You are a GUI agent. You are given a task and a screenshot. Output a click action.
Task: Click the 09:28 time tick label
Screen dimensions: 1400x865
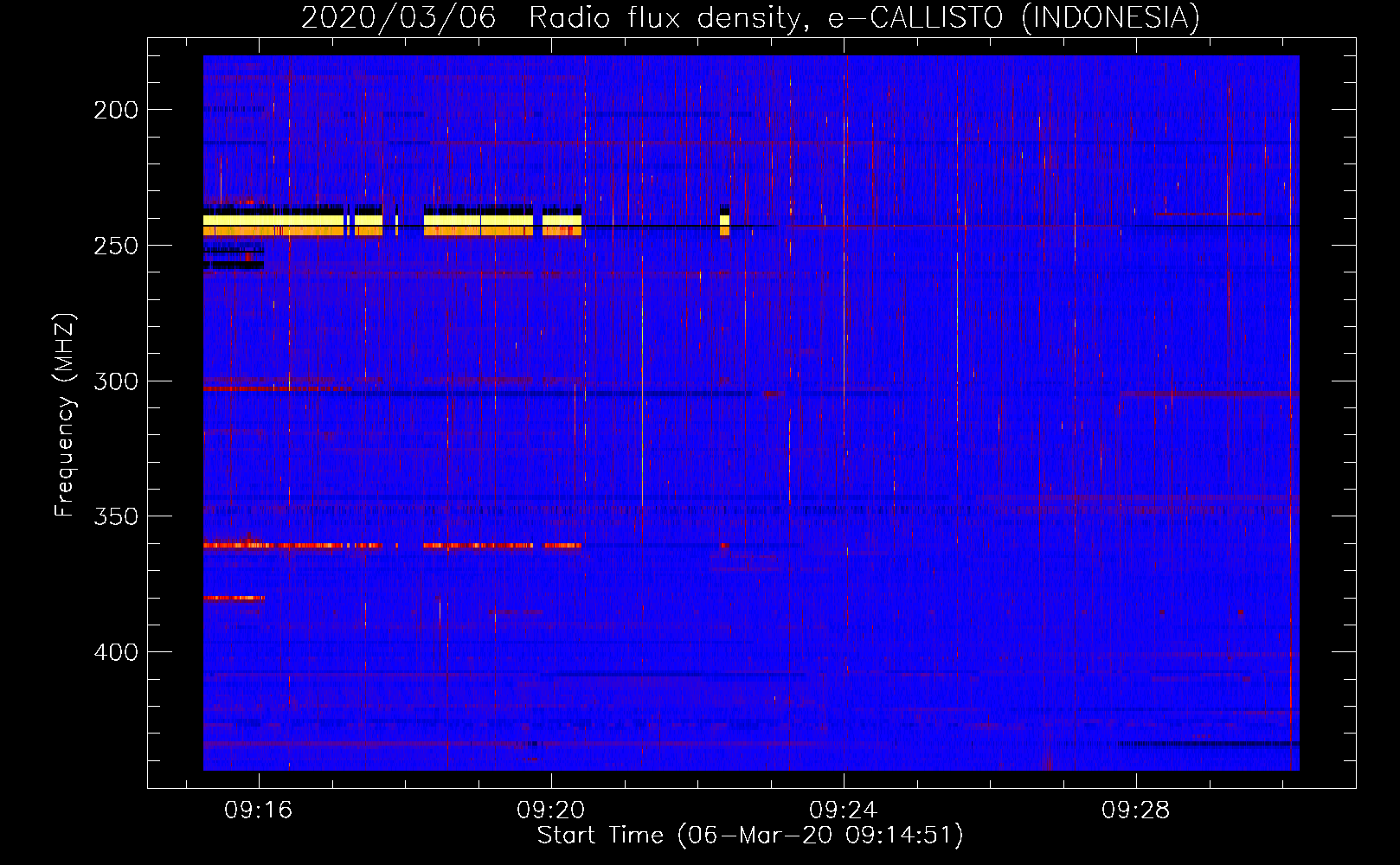(1135, 811)
